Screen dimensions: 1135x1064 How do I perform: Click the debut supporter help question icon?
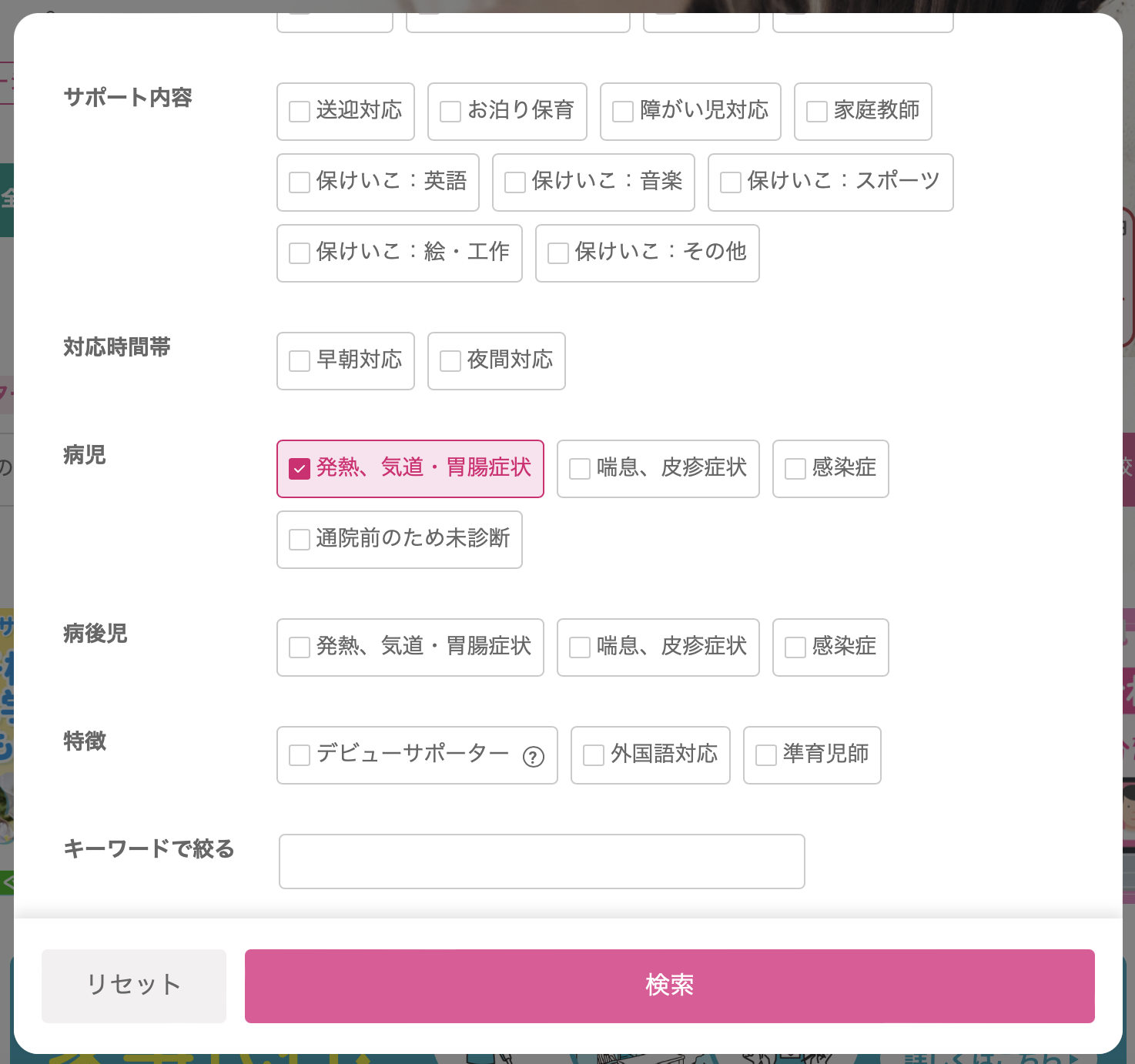pyautogui.click(x=534, y=758)
